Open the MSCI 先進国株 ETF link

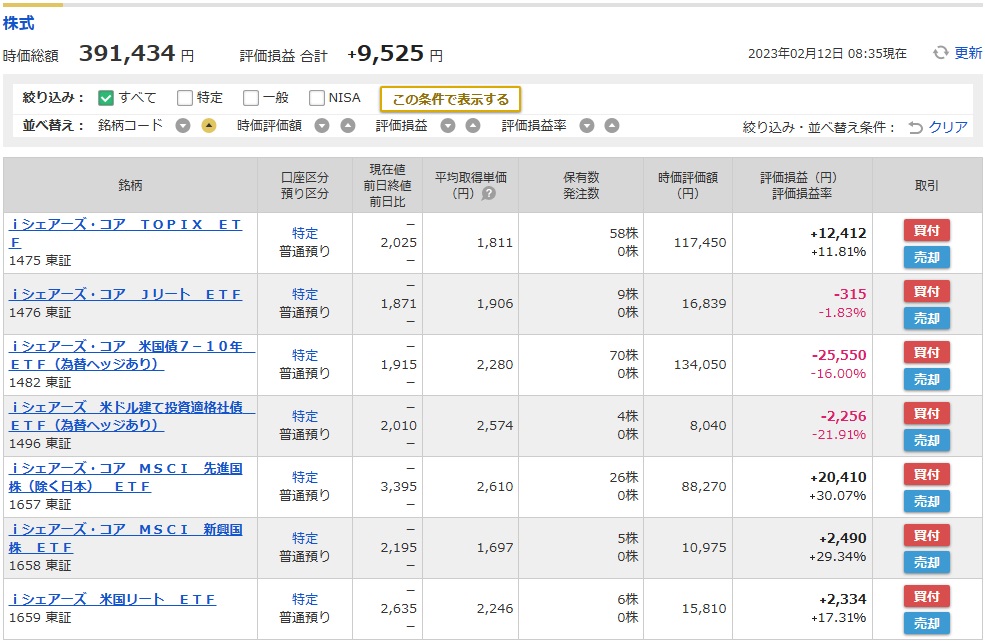(x=126, y=477)
